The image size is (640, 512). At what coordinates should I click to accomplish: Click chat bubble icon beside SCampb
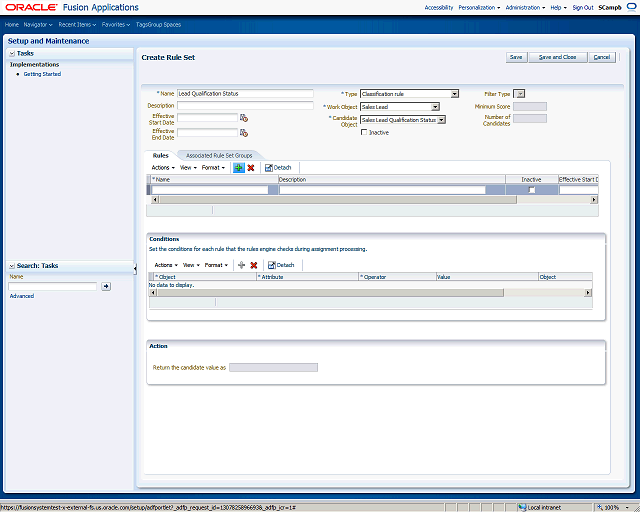click(x=631, y=7)
